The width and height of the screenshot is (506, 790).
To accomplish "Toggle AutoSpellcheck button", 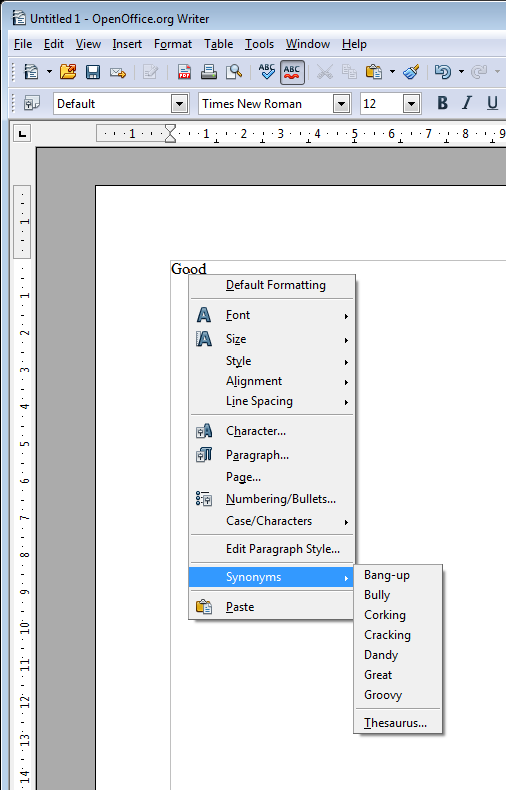I will tap(292, 72).
